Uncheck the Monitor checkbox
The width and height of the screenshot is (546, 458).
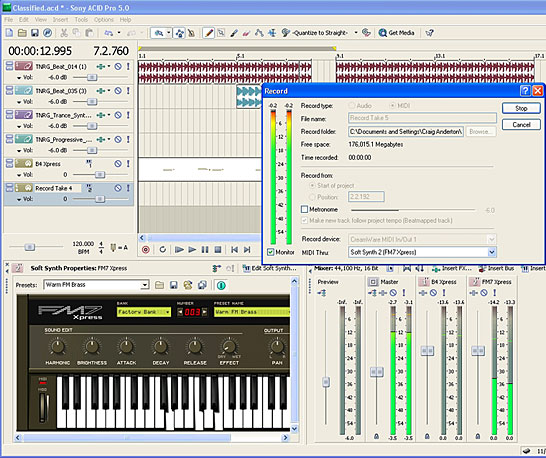[270, 252]
